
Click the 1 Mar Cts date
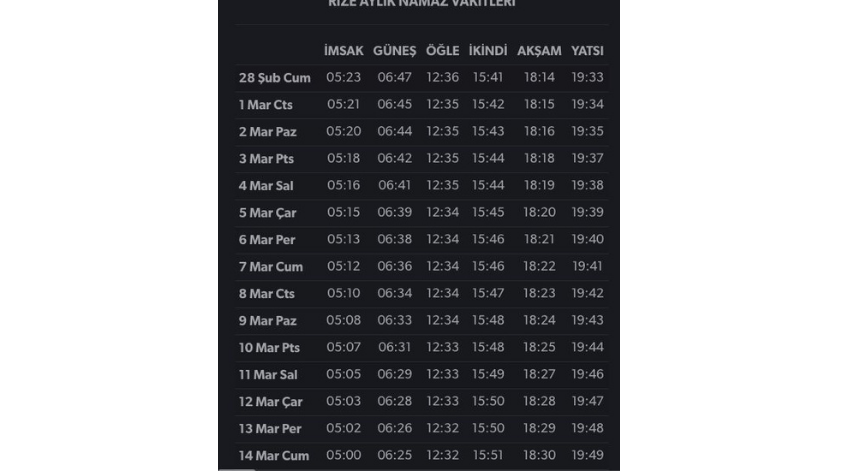[x=266, y=104]
